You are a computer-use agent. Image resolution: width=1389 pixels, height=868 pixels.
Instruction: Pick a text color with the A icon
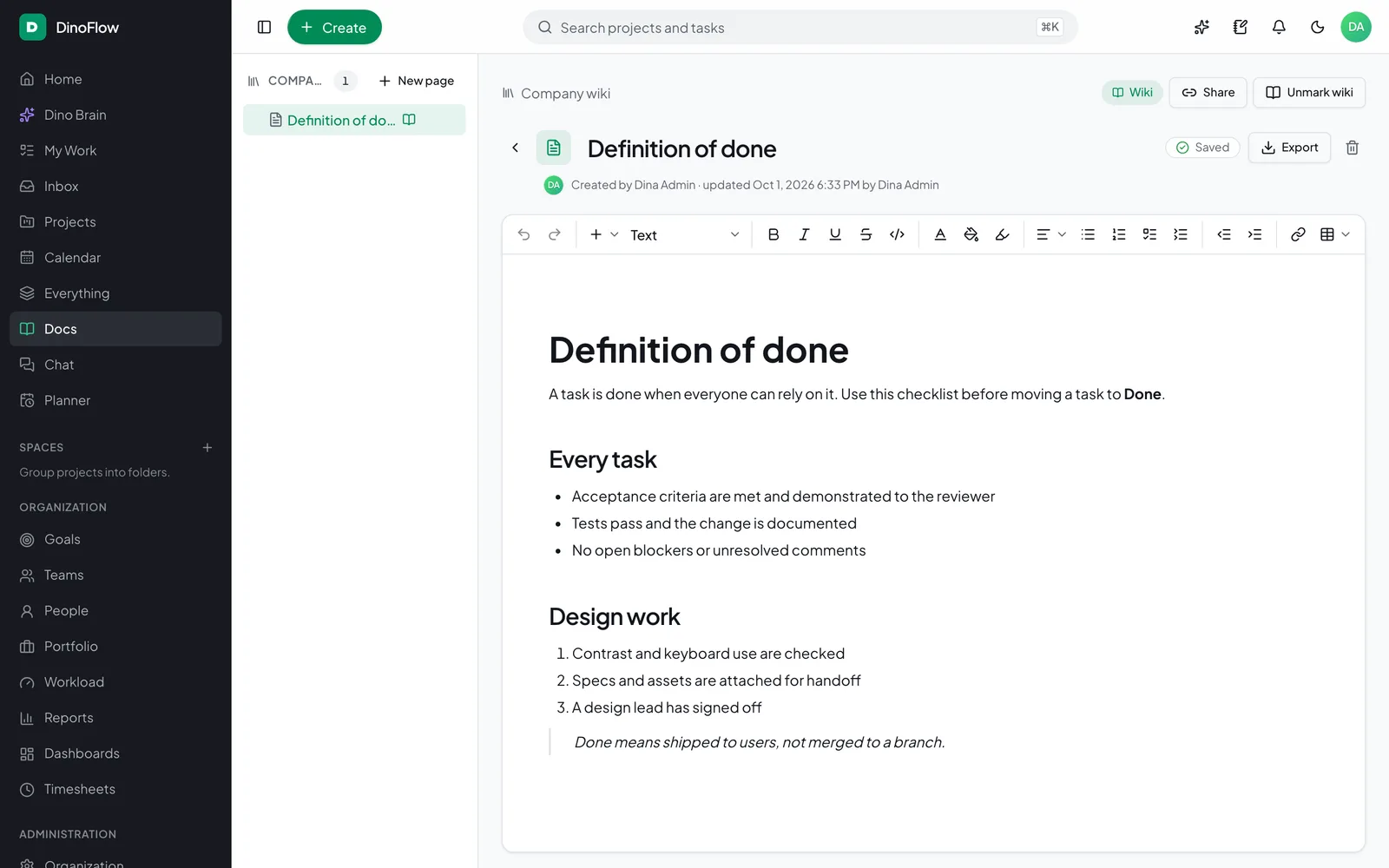tap(940, 234)
